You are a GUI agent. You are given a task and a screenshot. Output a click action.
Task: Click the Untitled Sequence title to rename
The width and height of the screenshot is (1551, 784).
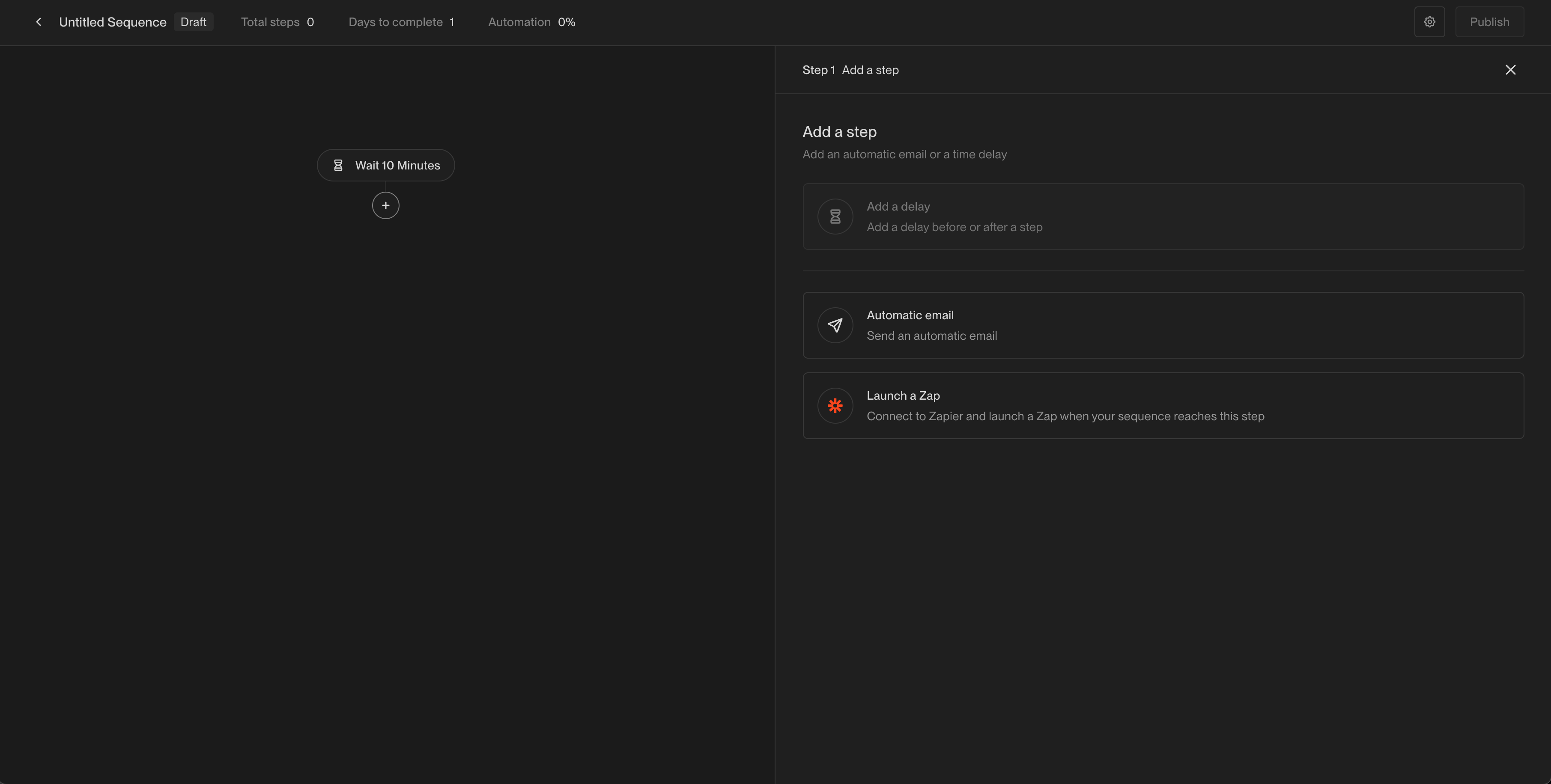113,22
